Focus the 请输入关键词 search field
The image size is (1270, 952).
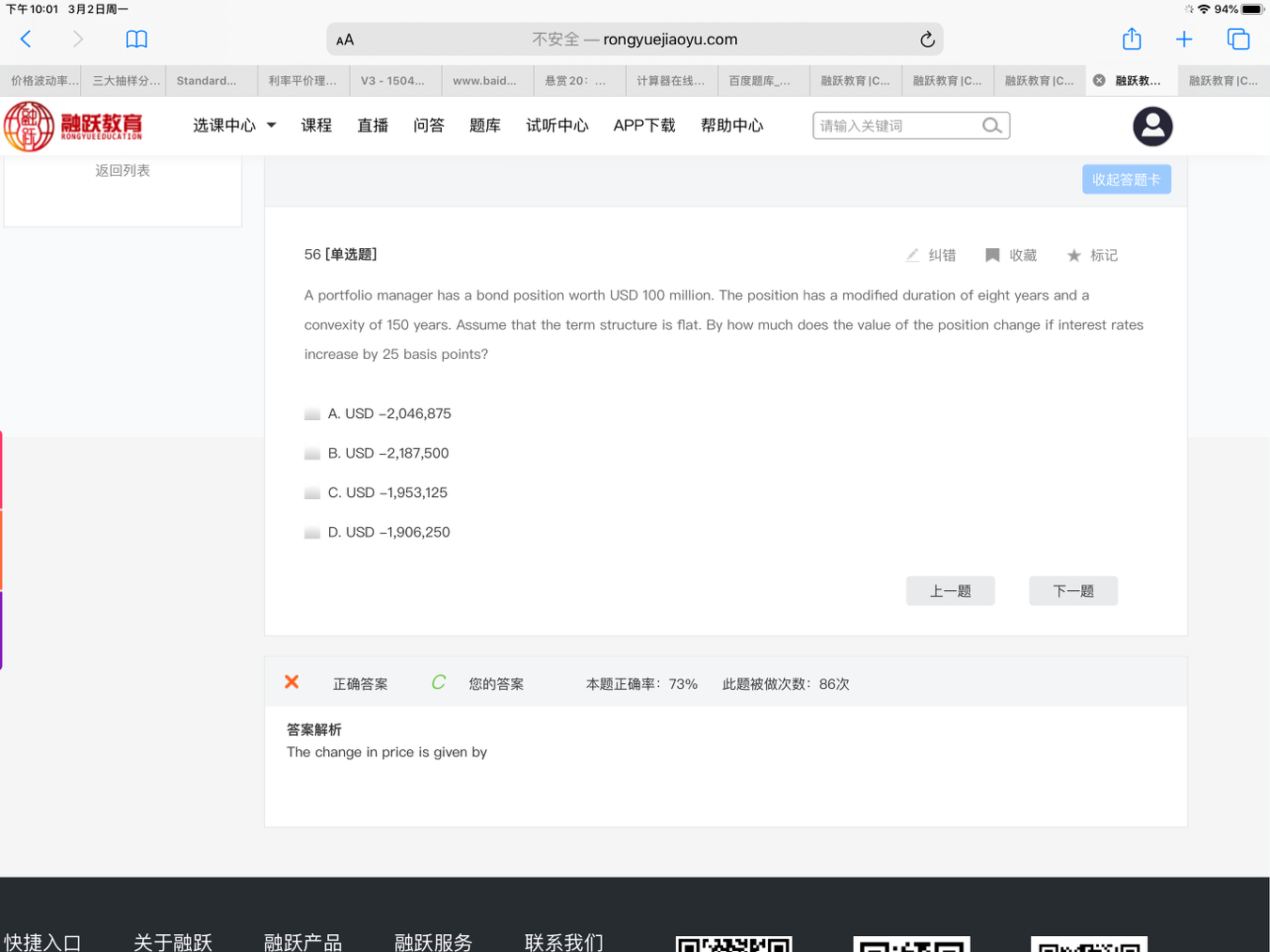pyautogui.click(x=896, y=126)
